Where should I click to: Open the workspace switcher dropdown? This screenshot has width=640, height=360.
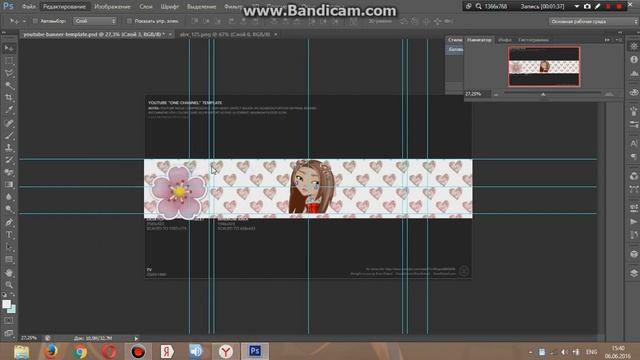click(593, 21)
